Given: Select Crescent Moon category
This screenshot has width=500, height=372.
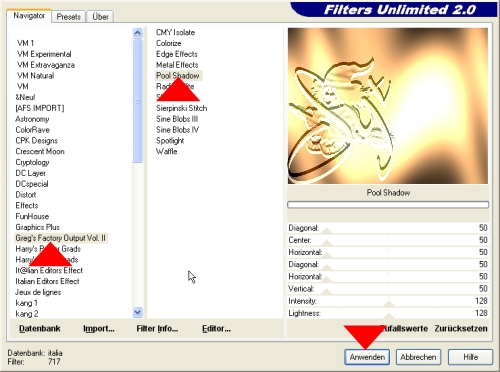Looking at the screenshot, I should click(x=40, y=151).
